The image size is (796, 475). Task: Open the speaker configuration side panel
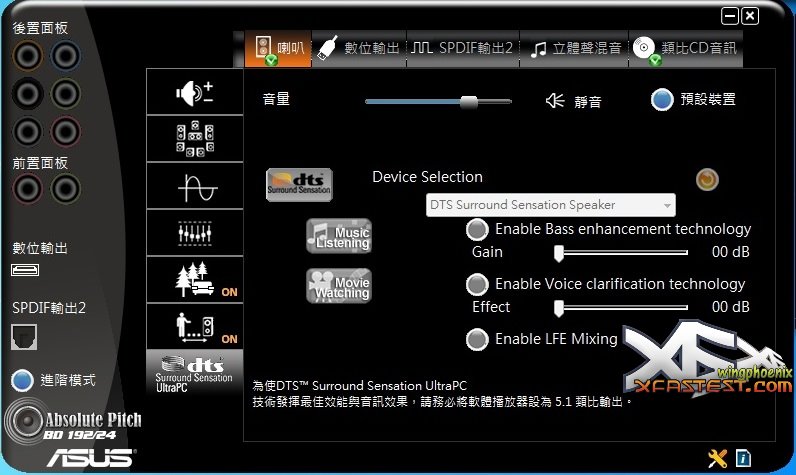point(195,139)
